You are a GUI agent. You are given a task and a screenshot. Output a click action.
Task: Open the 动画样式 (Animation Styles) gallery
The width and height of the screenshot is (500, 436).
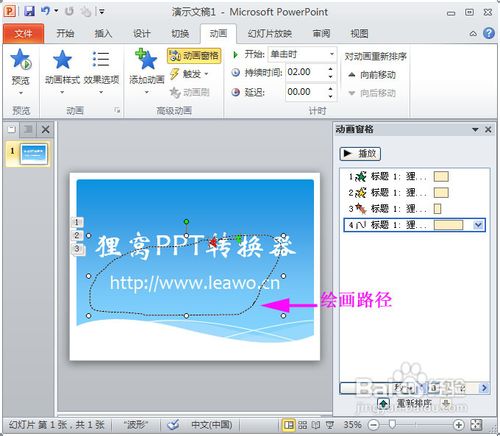point(62,71)
